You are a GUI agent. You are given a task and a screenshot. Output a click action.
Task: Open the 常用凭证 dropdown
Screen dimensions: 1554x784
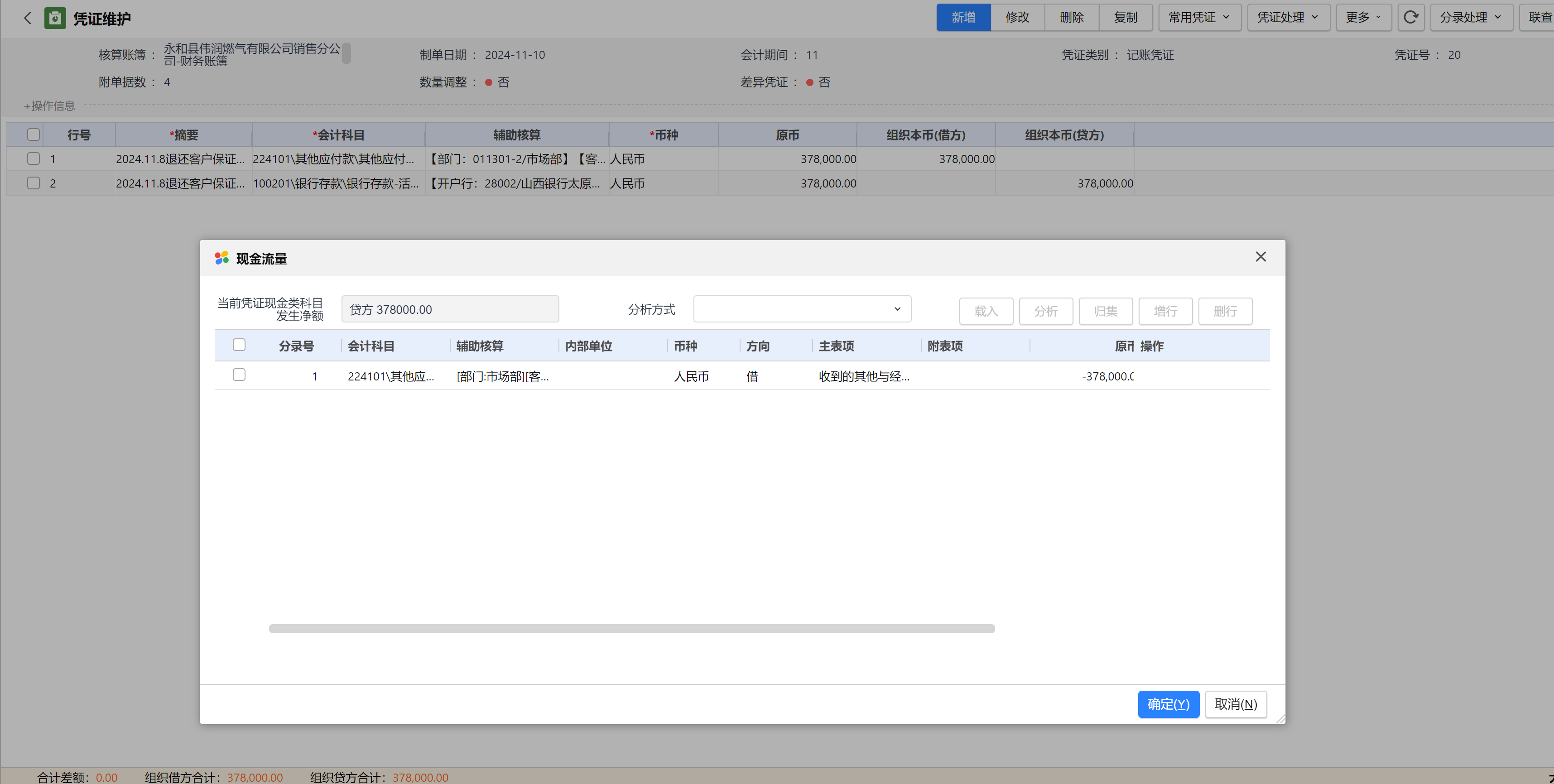[x=1199, y=18]
